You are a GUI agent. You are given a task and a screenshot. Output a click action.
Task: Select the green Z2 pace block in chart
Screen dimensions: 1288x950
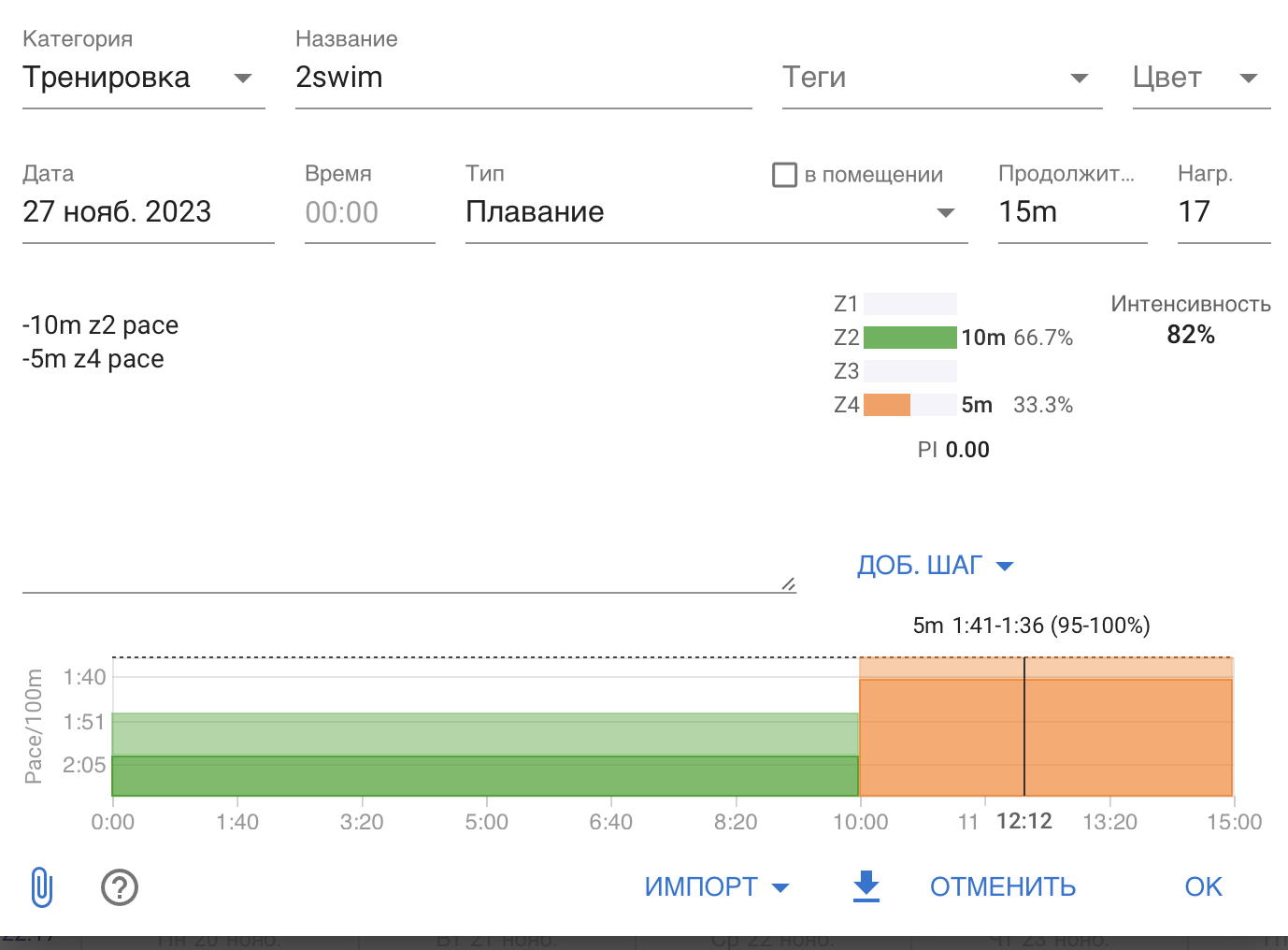[485, 756]
